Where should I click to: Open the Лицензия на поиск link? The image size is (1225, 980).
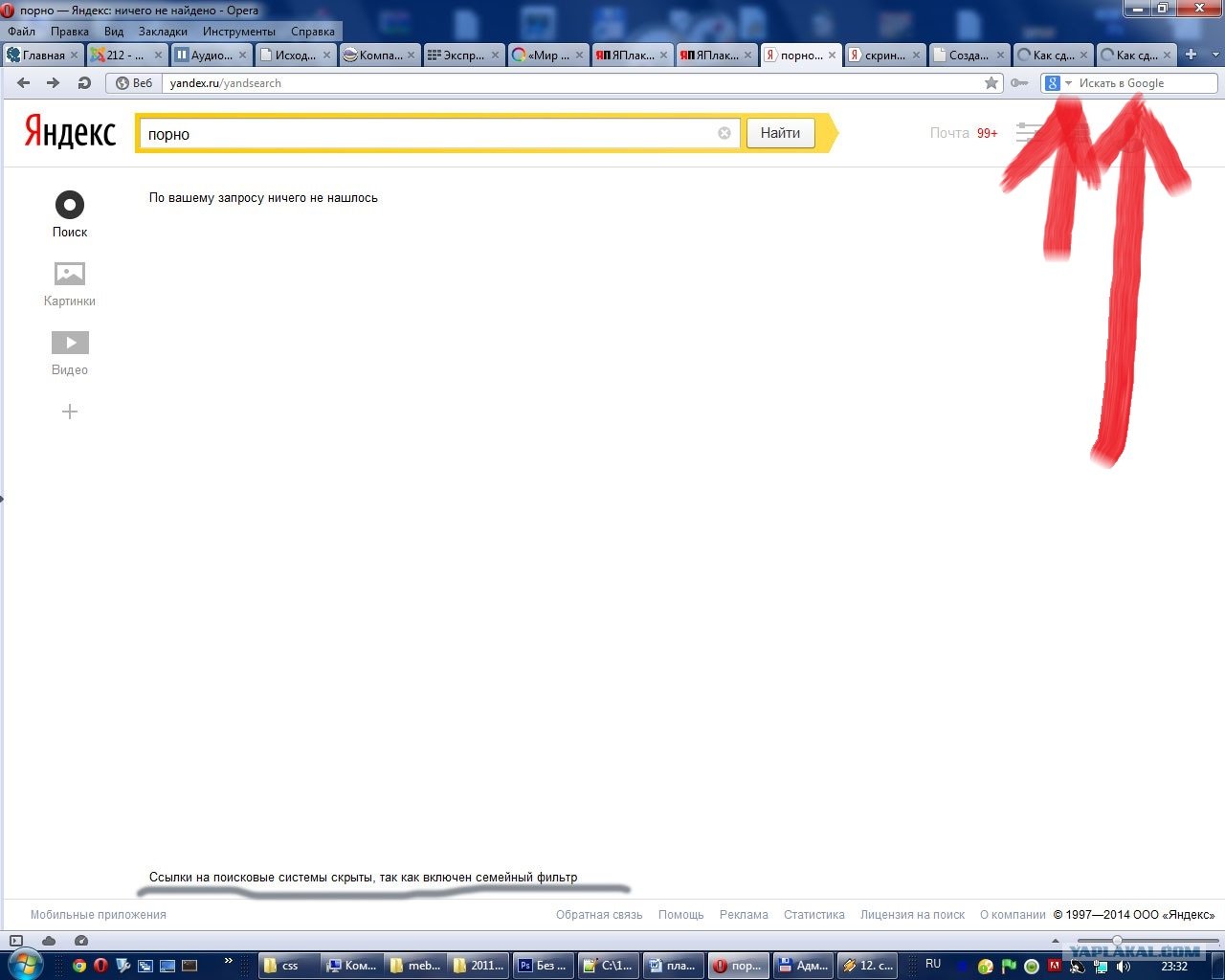click(913, 915)
